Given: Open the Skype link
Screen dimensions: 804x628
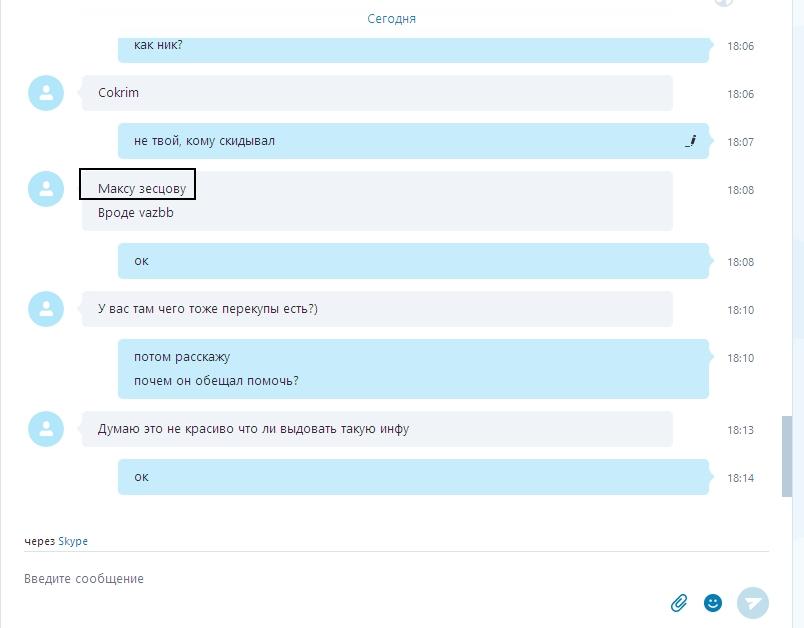Looking at the screenshot, I should (73, 541).
